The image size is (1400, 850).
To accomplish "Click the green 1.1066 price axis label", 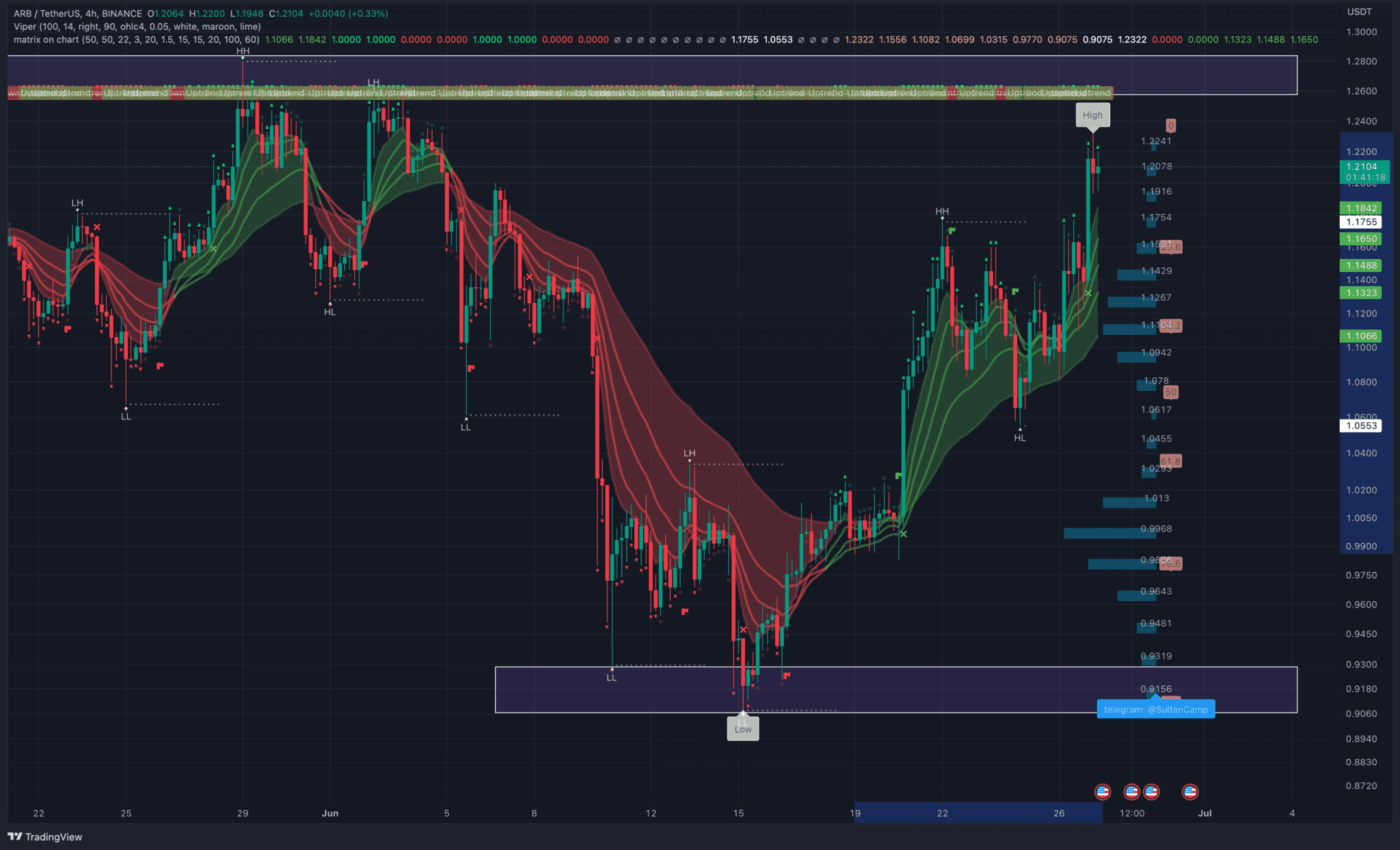I will click(x=1361, y=336).
